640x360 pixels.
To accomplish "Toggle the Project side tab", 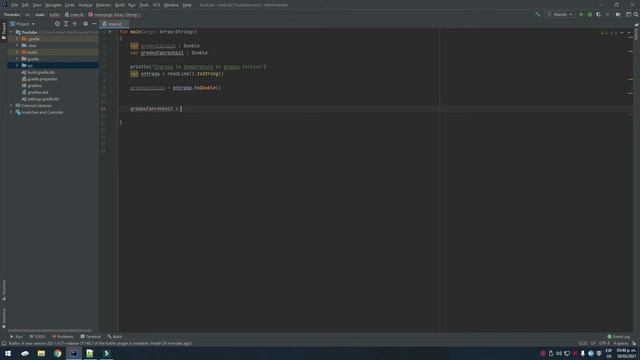I will (x=4, y=31).
